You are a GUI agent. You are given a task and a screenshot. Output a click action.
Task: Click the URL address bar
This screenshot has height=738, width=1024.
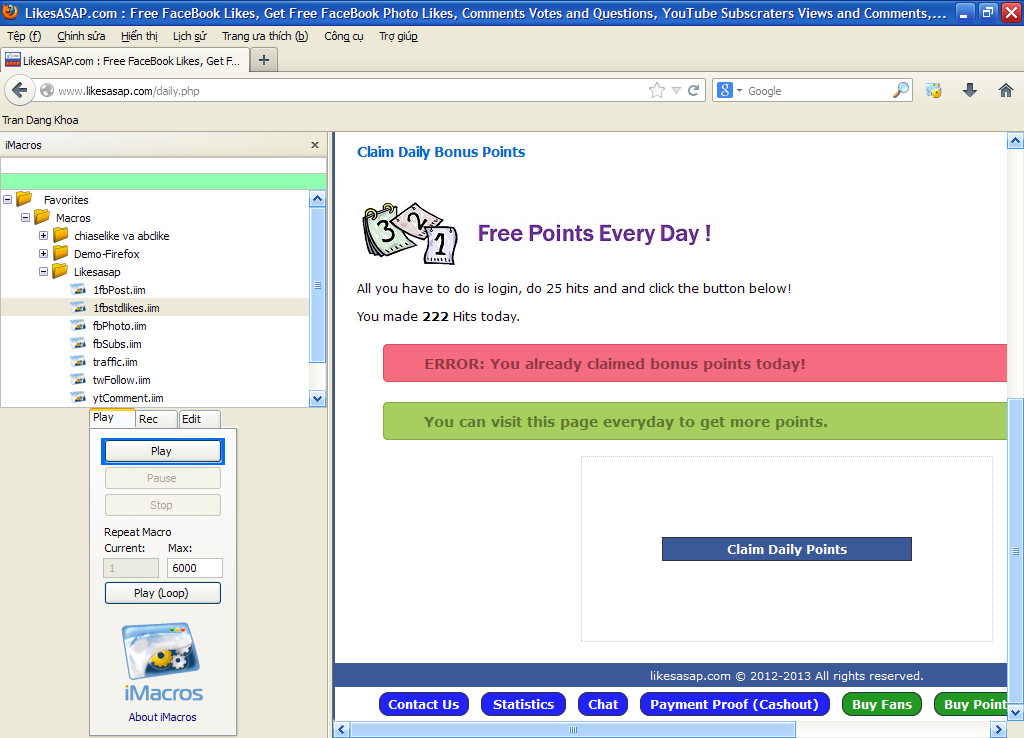tap(353, 91)
